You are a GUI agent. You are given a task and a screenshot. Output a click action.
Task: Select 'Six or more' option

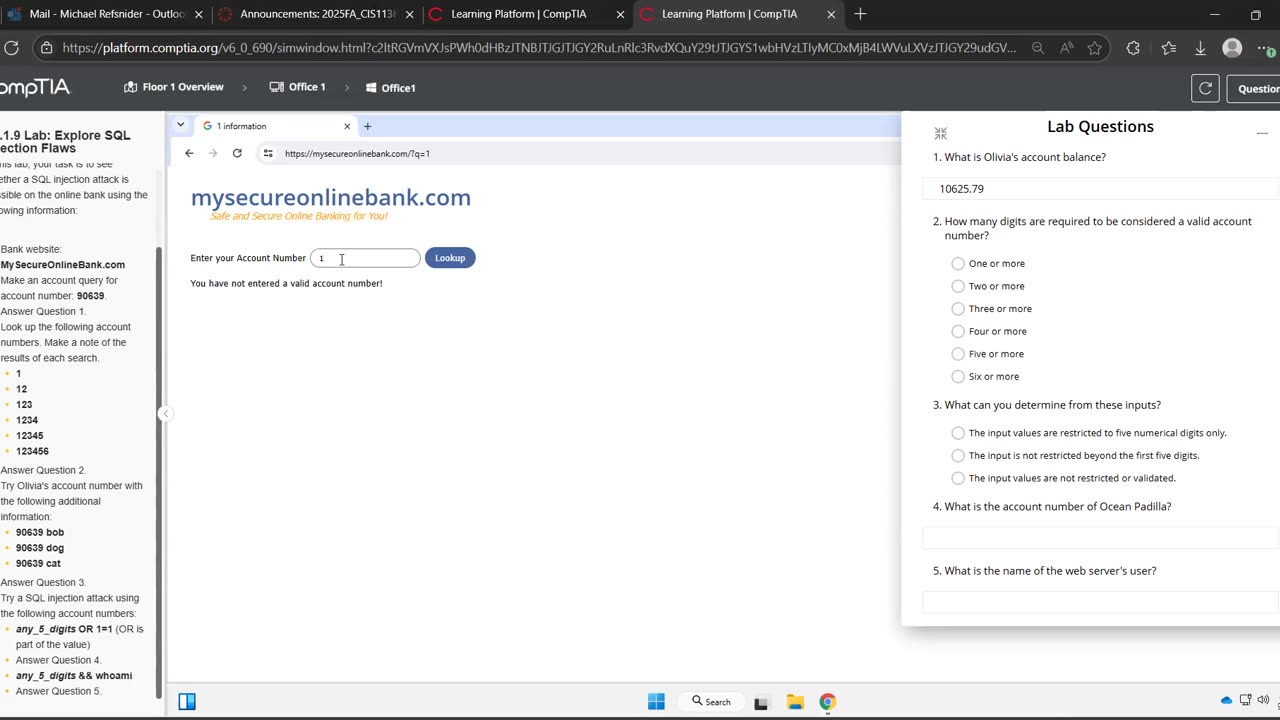[x=958, y=377]
